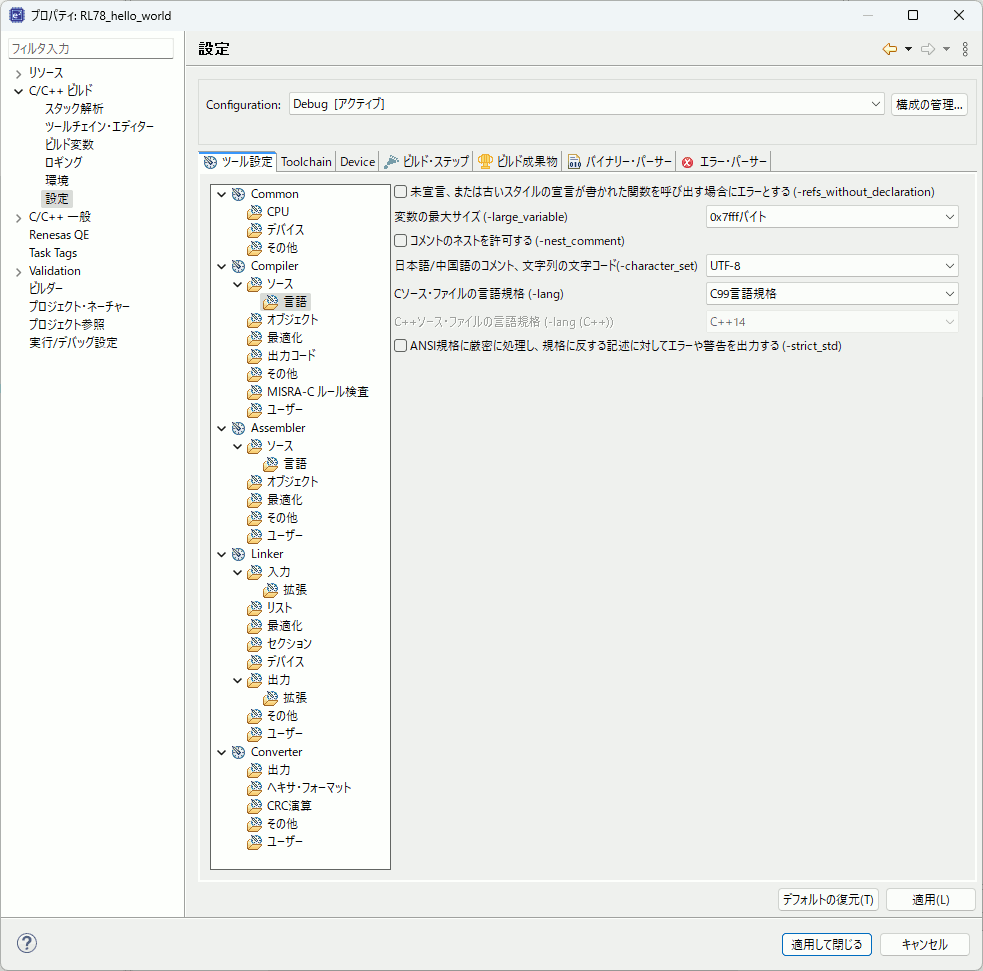This screenshot has height=971, width=983.
Task: Switch to the Toolchain tab
Action: [x=306, y=162]
